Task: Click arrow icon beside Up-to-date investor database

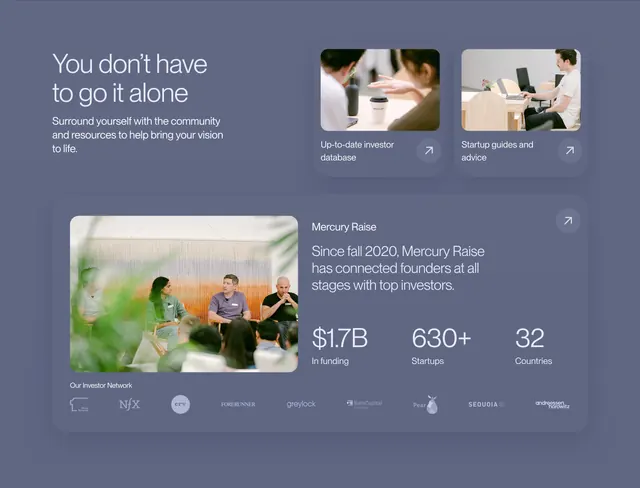Action: [429, 151]
